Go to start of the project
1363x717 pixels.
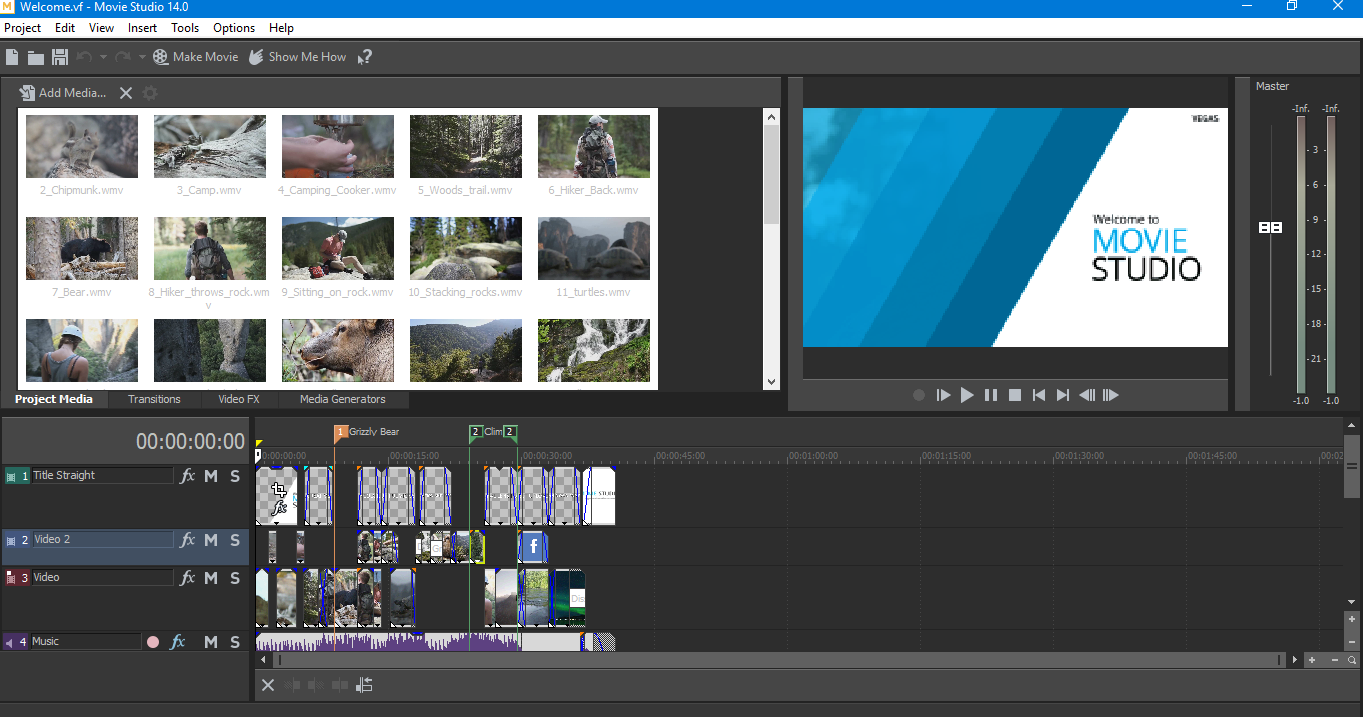pos(1039,395)
